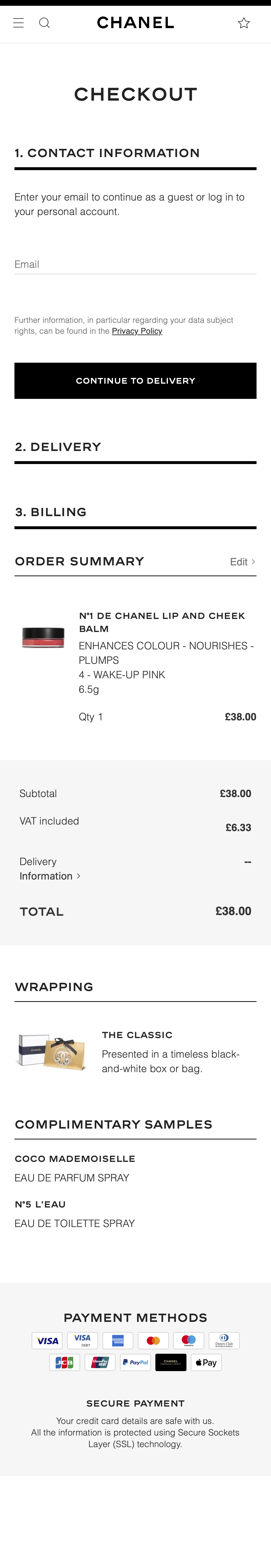Click the PayPal payment icon
The width and height of the screenshot is (271, 1568).
tap(135, 1362)
